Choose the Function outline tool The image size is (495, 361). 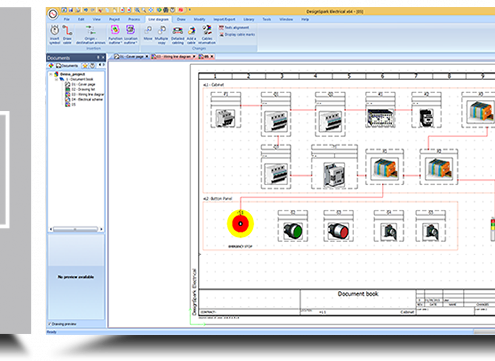(x=115, y=34)
